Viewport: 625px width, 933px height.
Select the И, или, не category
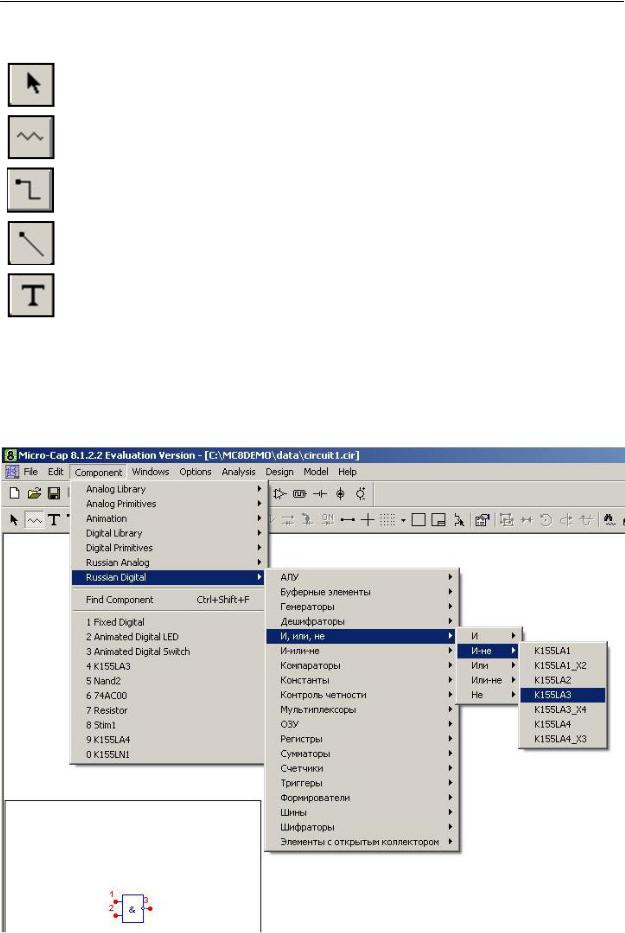362,636
